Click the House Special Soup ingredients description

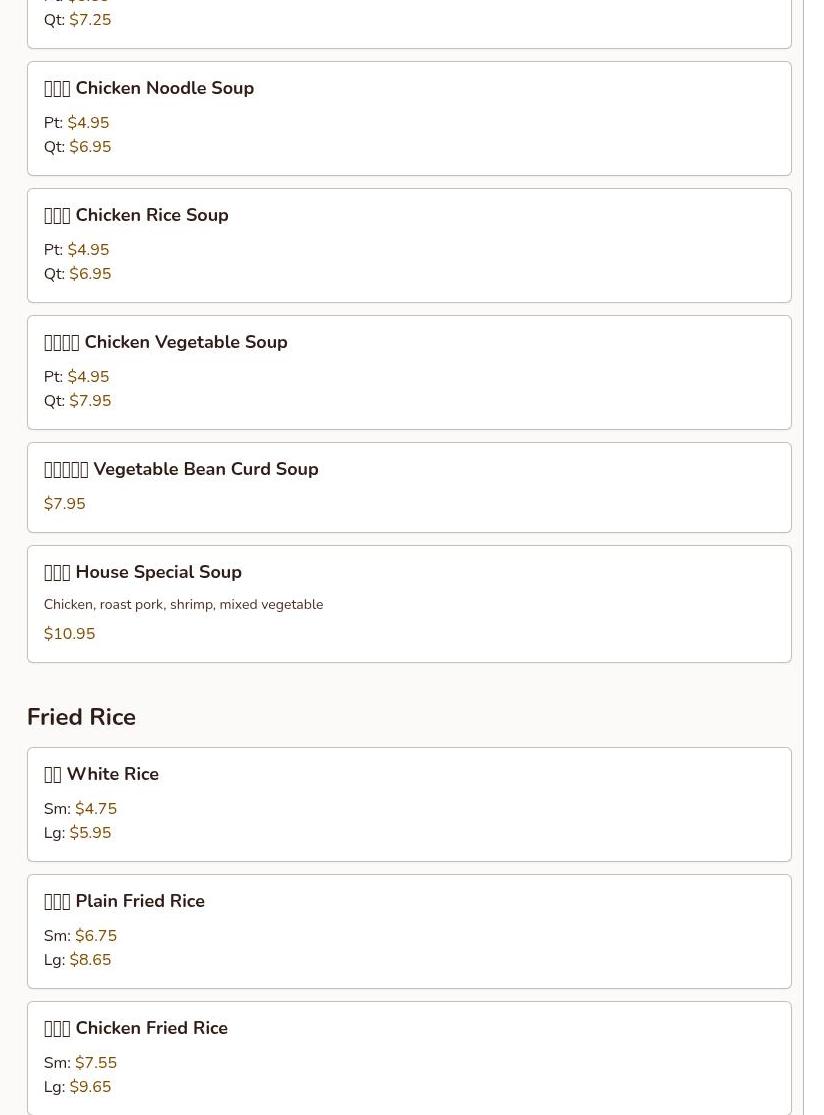point(183,605)
